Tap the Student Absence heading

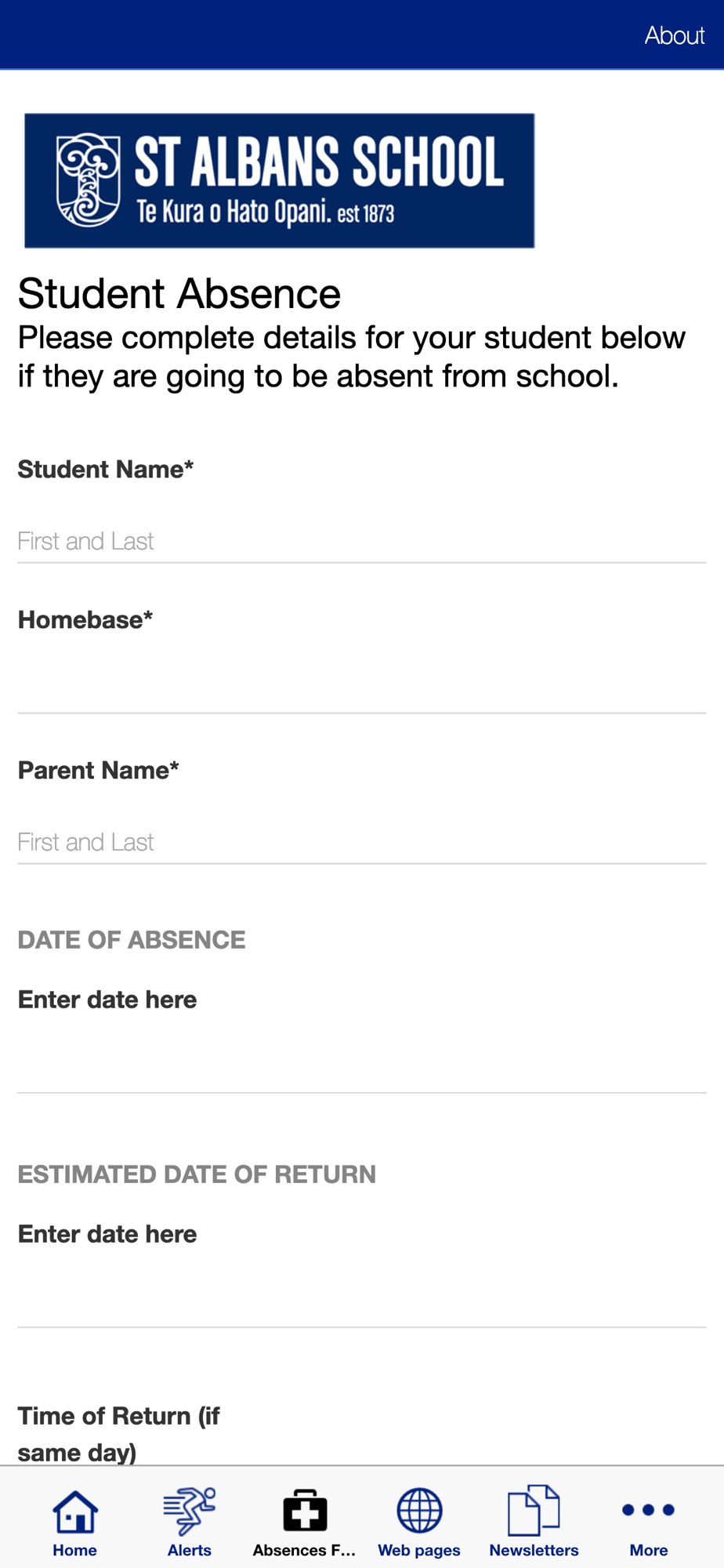(179, 294)
